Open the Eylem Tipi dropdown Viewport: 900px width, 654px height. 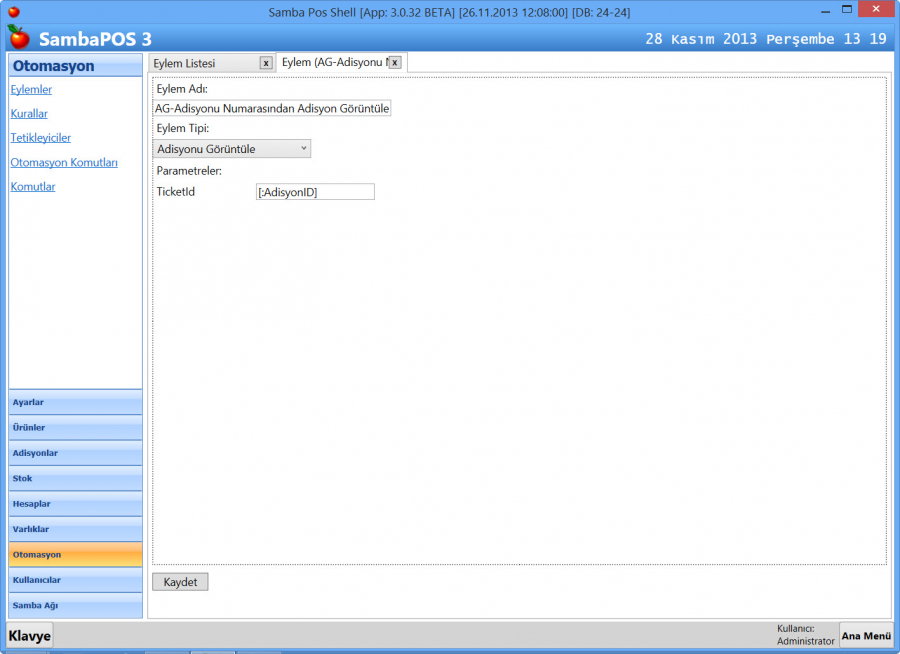pos(233,149)
